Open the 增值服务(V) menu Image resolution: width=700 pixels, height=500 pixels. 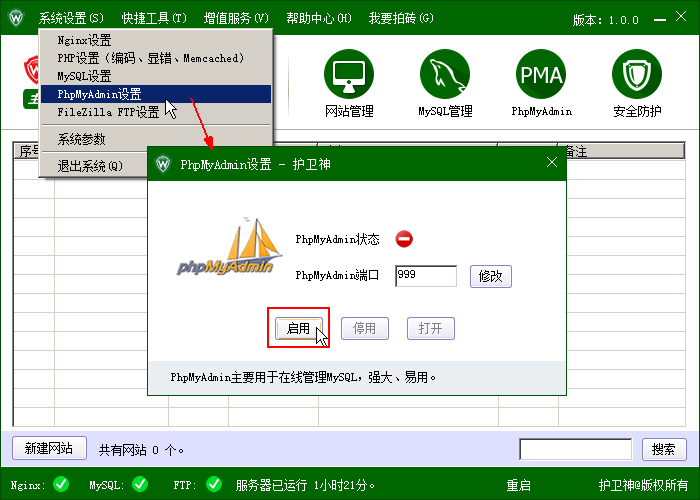236,18
